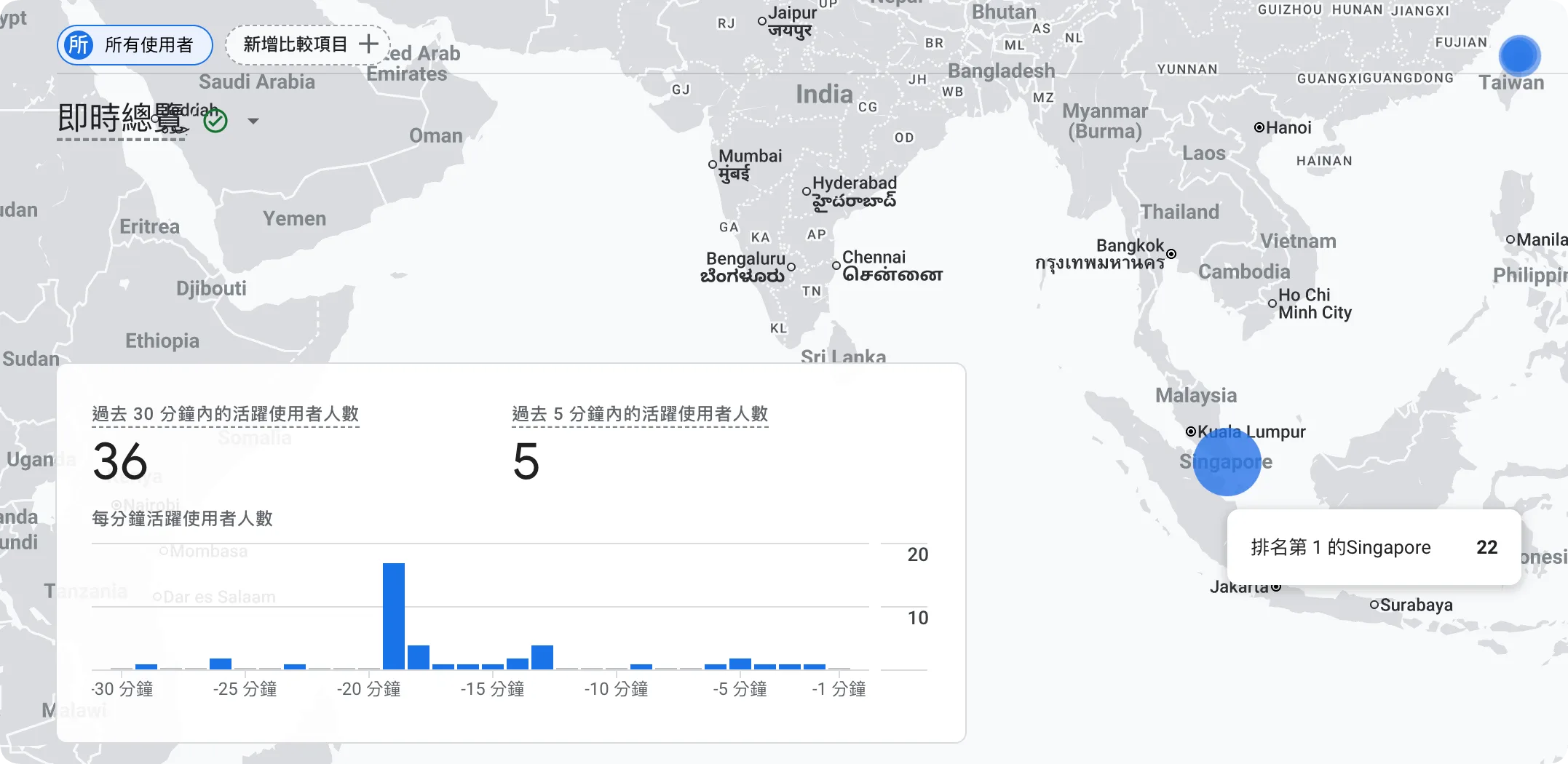Click the -1 分鐘 axis label
This screenshot has height=764, width=1568.
tap(839, 689)
